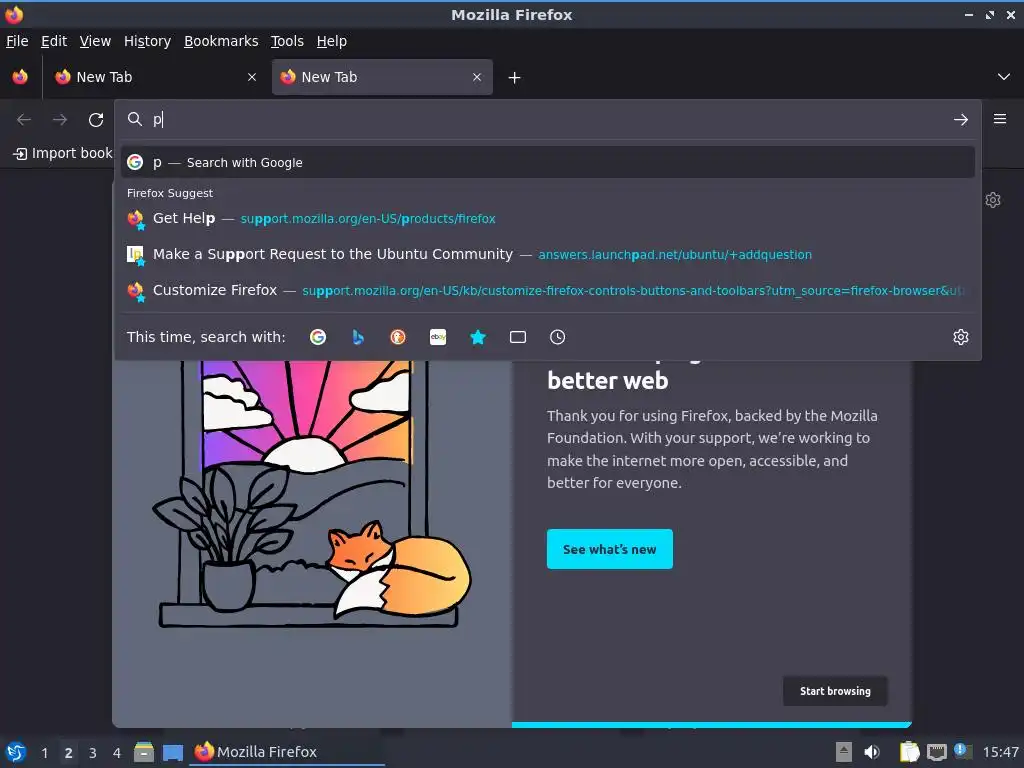
Task: Choose 'p — Search with Google' suggestion
Action: coord(548,162)
